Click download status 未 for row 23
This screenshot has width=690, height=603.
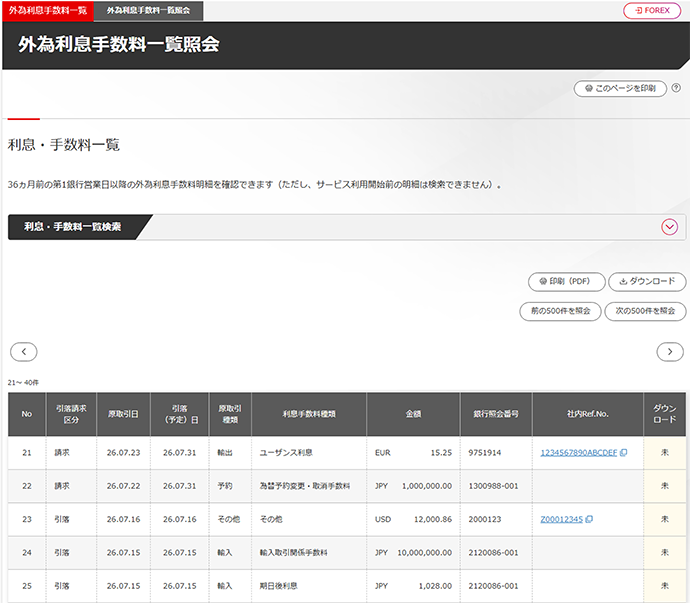(665, 519)
